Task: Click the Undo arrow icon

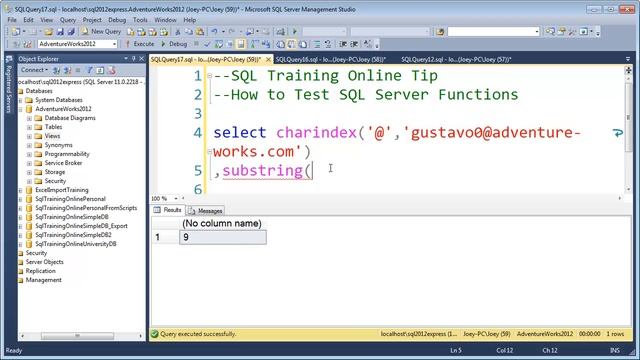Action: click(214, 31)
